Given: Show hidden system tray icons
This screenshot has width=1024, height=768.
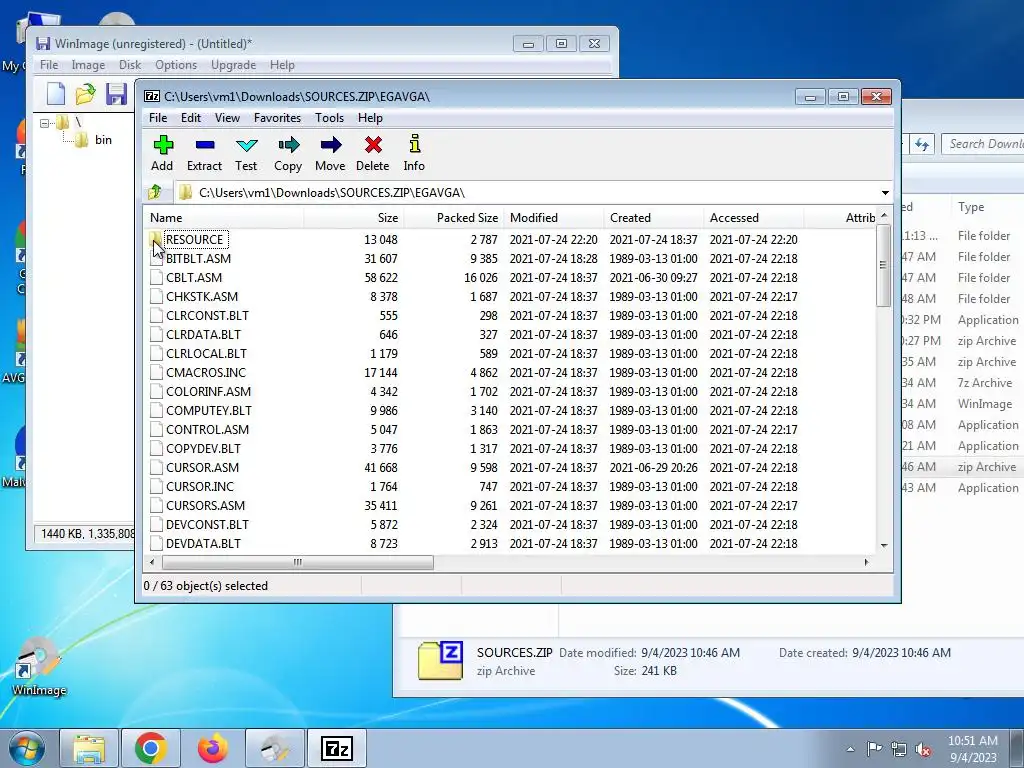Looking at the screenshot, I should tap(850, 750).
